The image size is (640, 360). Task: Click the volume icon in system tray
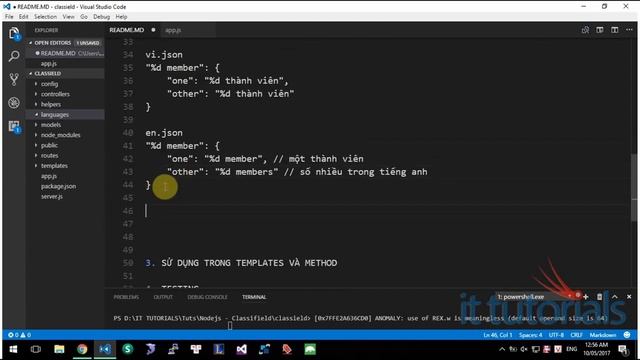tap(524, 349)
